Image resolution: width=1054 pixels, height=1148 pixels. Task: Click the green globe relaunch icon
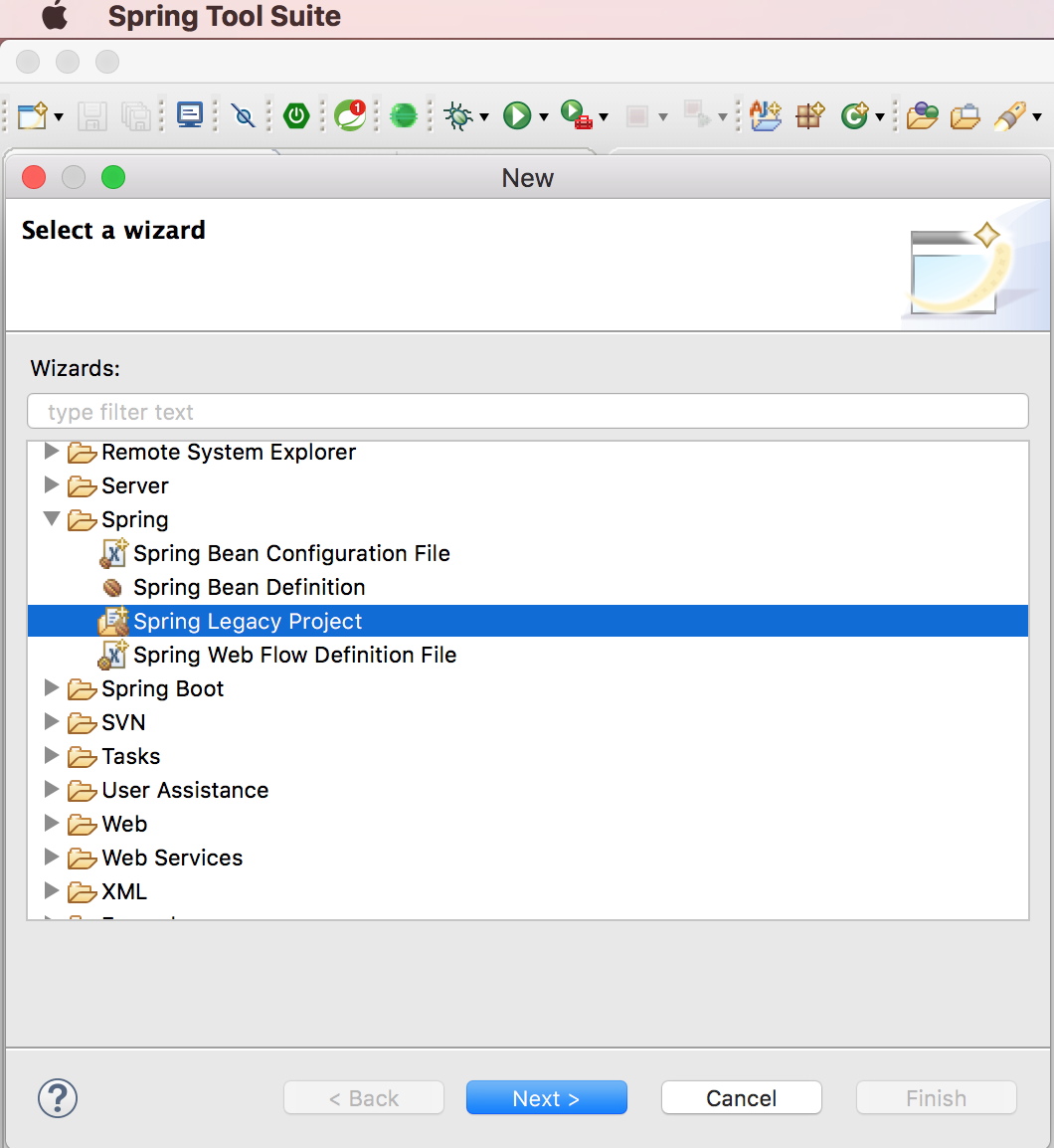click(x=404, y=115)
